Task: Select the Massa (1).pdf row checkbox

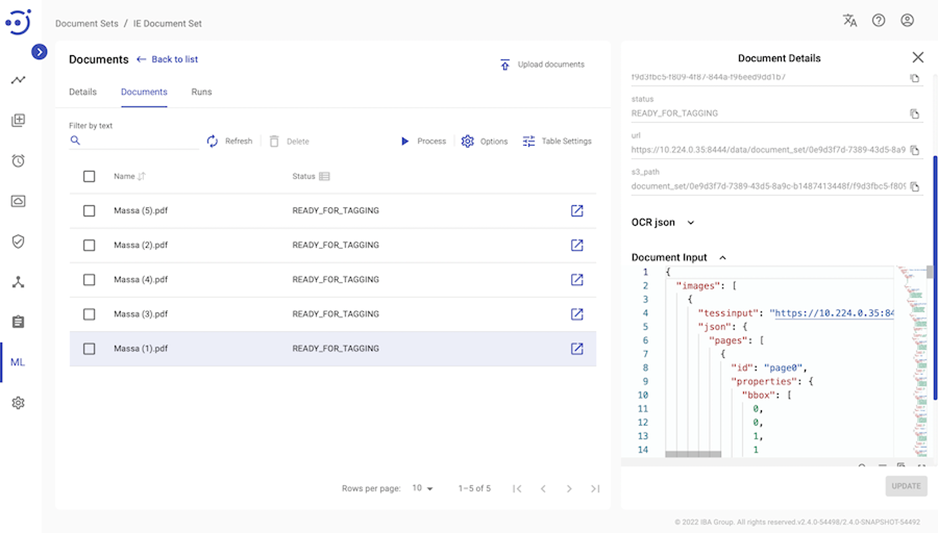Action: click(89, 349)
